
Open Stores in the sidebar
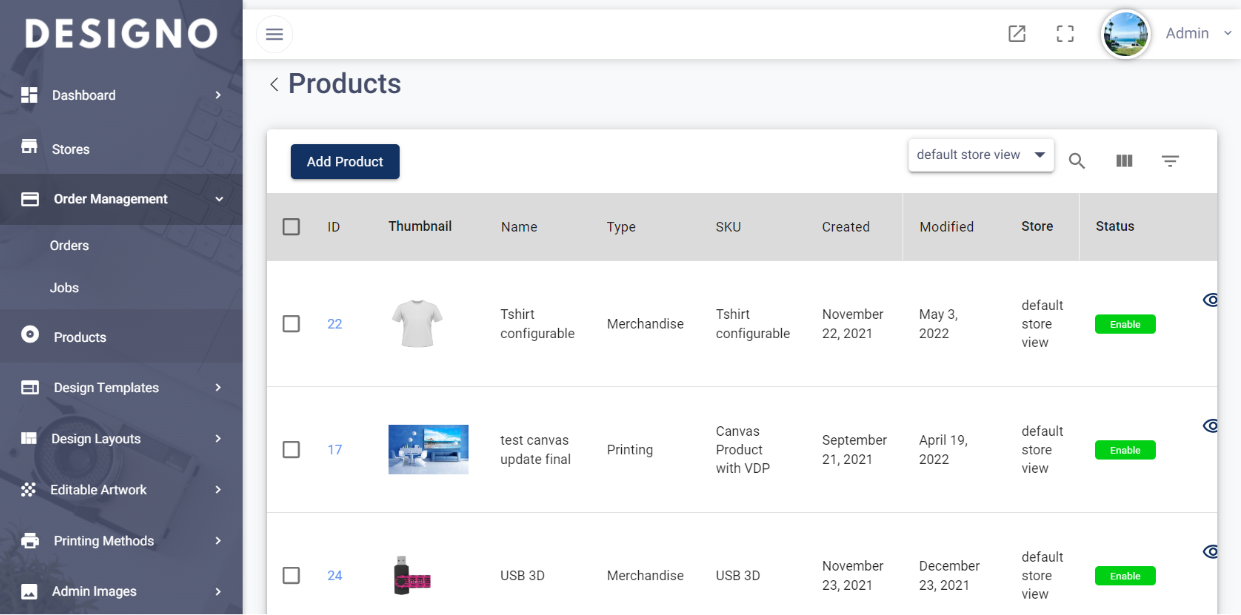[70, 149]
